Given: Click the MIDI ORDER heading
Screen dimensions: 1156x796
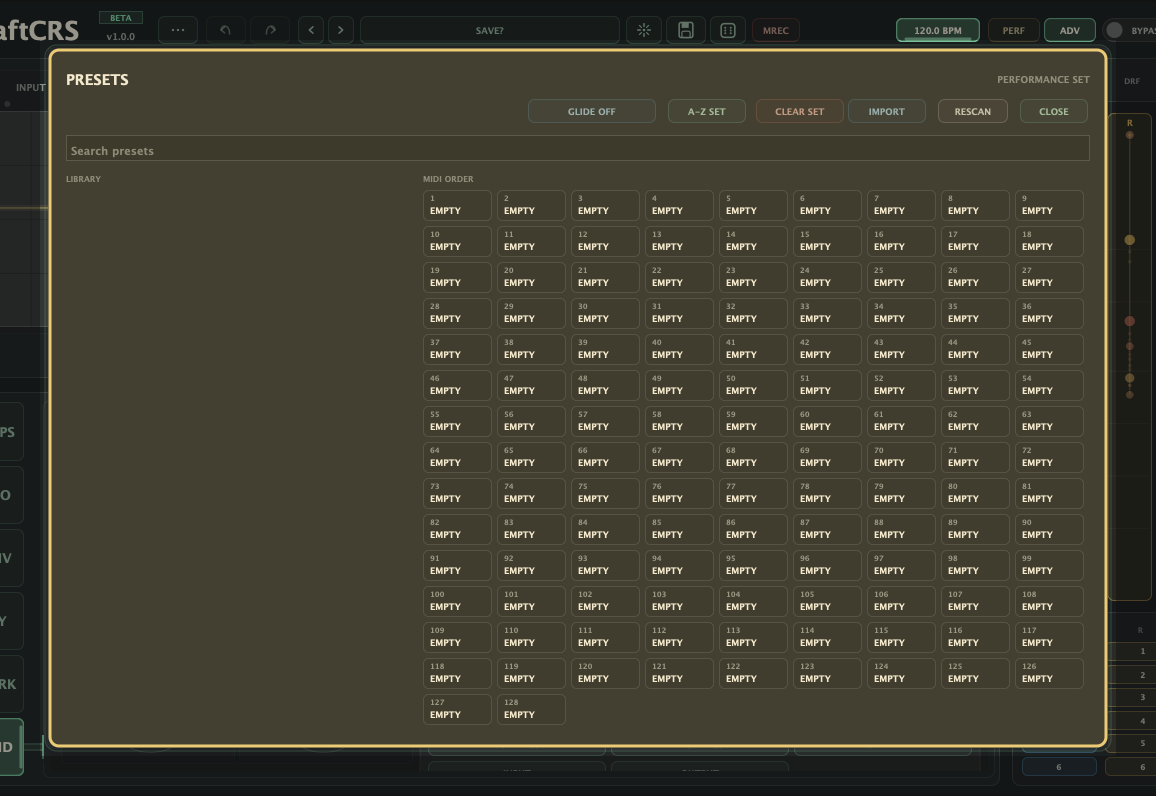Looking at the screenshot, I should pos(448,179).
